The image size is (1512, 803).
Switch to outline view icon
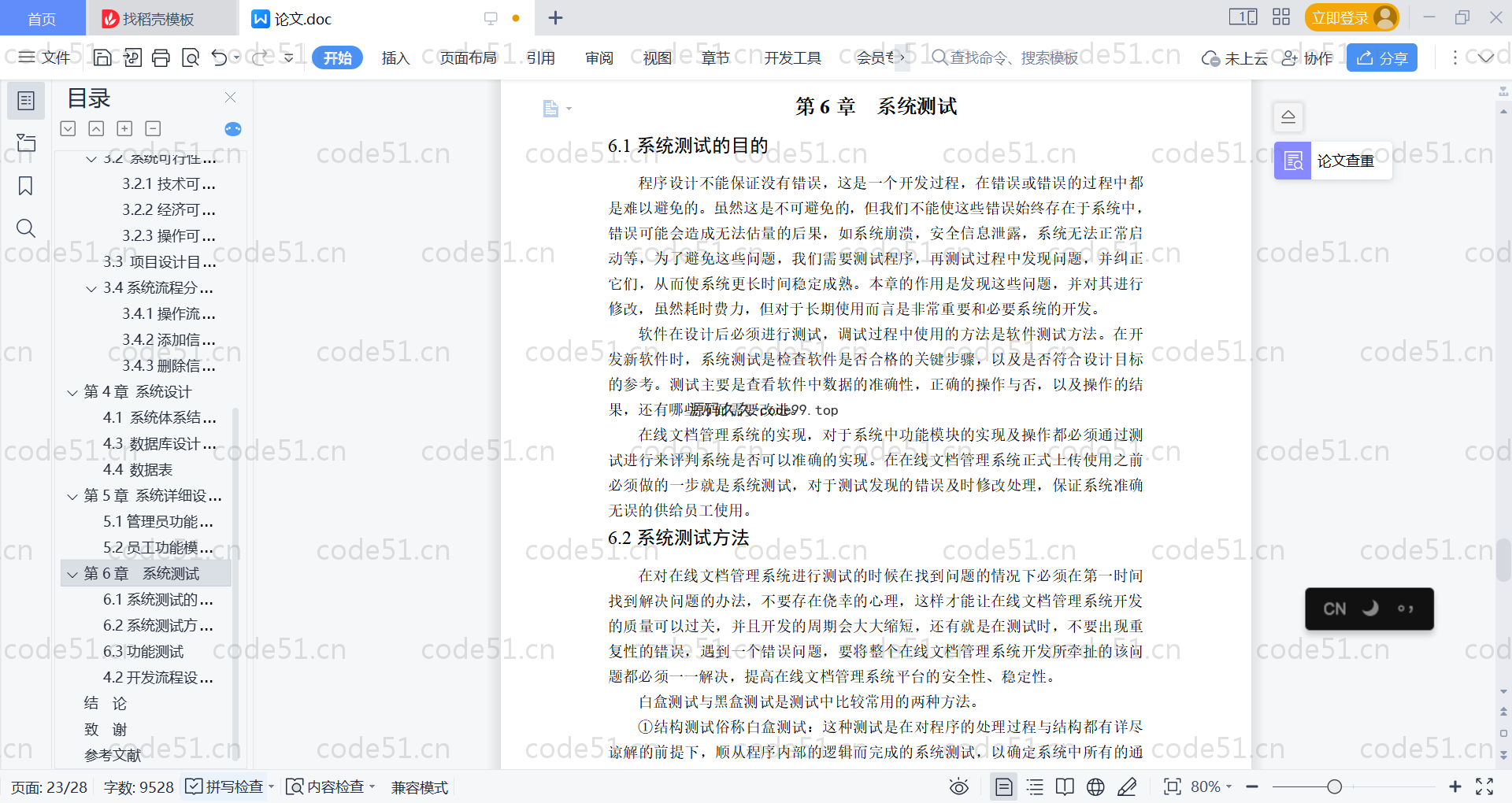pos(1035,786)
